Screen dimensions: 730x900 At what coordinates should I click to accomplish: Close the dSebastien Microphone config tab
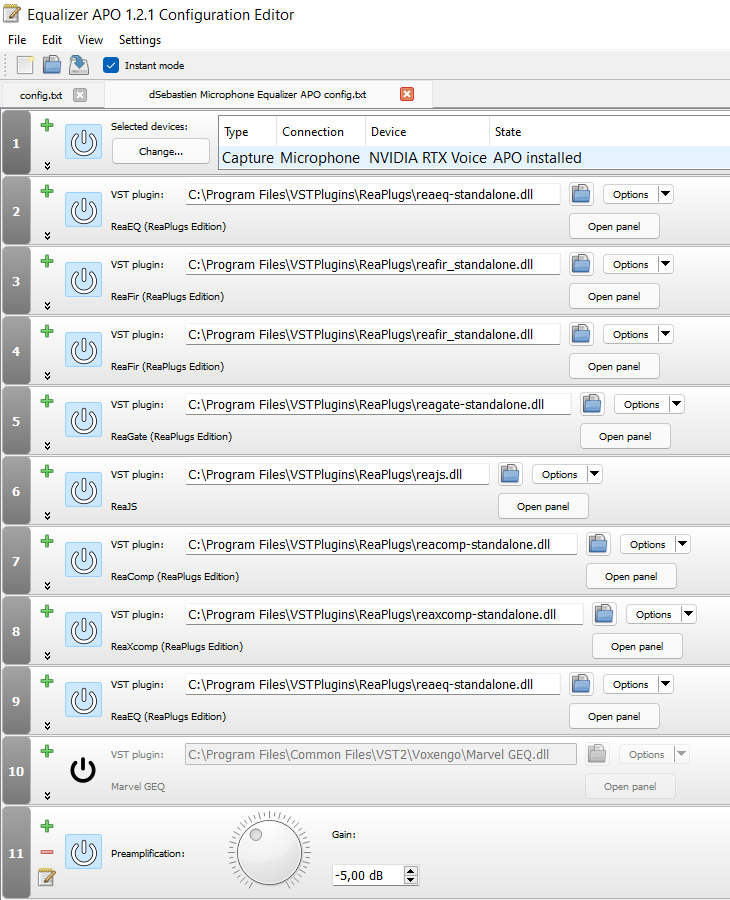point(407,94)
